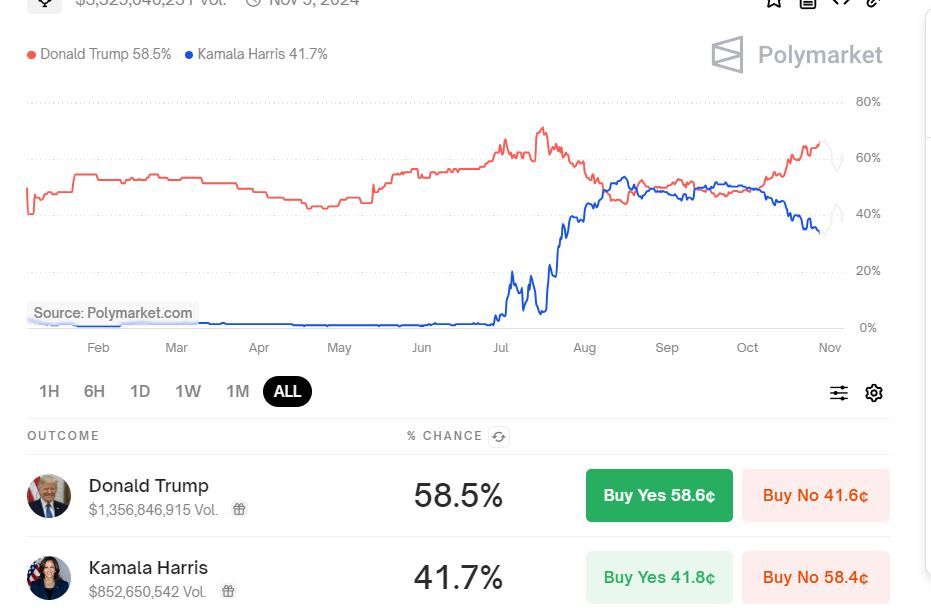Click the Donald Trump outcome name

[149, 486]
